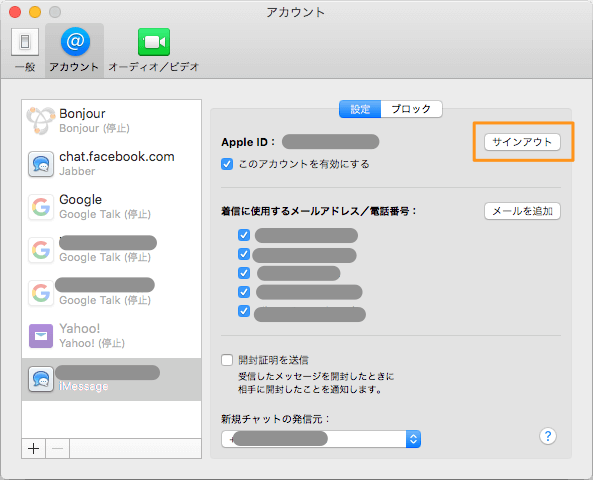Select the iMessage account row

(112, 379)
